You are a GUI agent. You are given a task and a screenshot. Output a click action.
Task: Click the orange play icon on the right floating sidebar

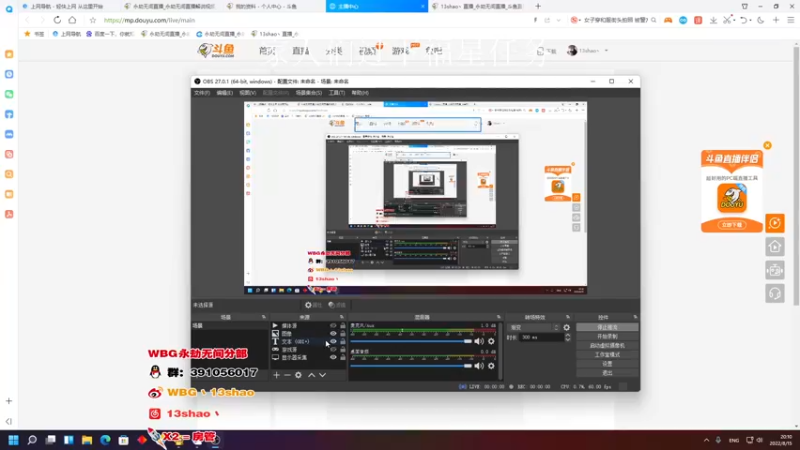pyautogui.click(x=775, y=223)
